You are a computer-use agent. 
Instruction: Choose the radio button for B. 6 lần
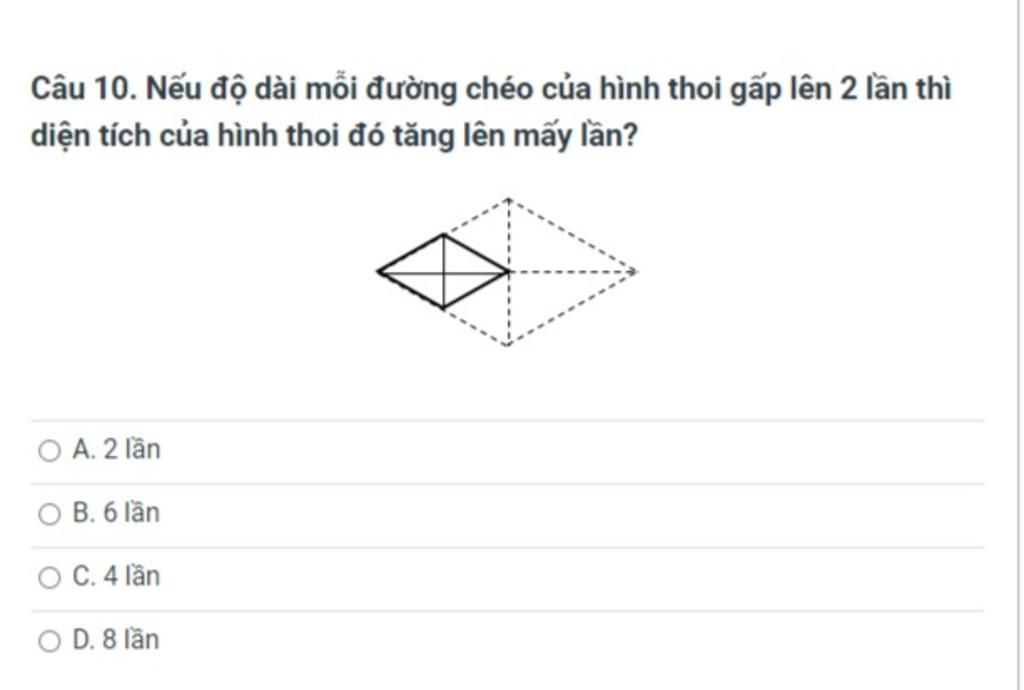tap(50, 514)
